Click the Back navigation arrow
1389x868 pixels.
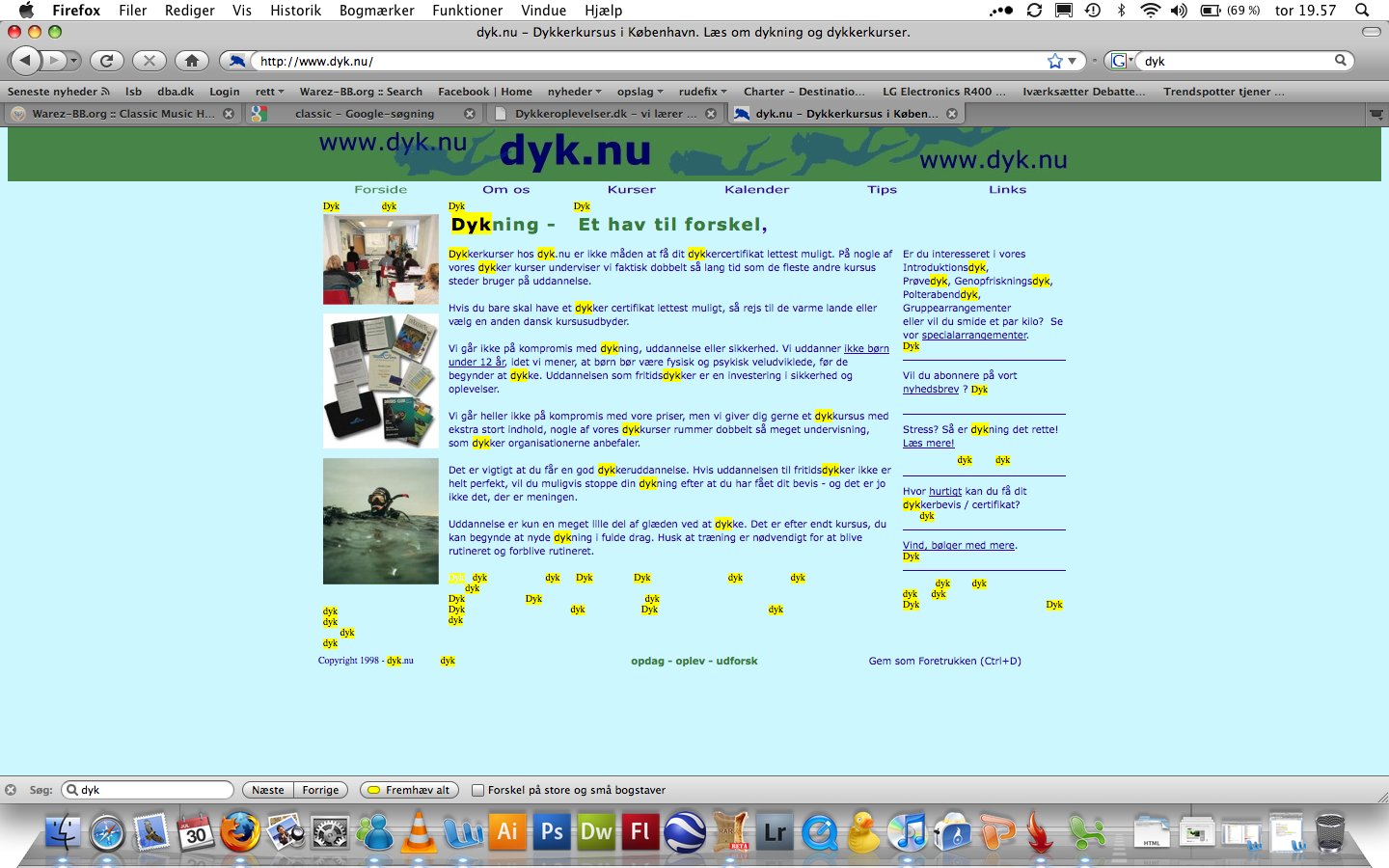click(x=26, y=61)
